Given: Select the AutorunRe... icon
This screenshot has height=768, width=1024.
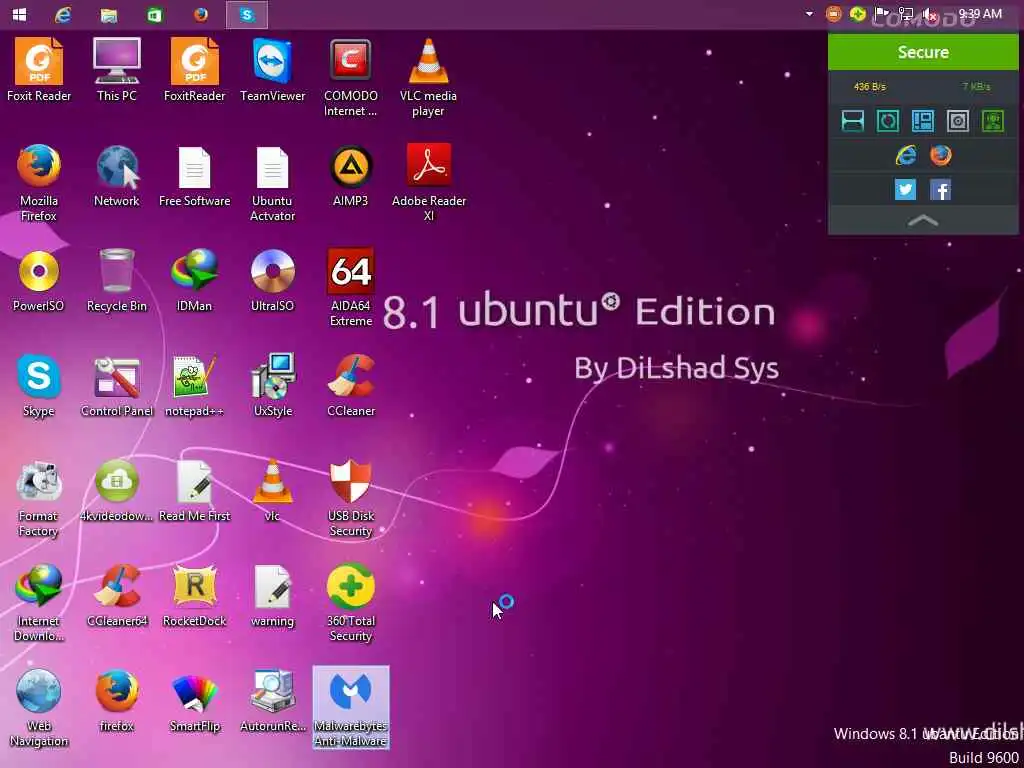Looking at the screenshot, I should [272, 701].
